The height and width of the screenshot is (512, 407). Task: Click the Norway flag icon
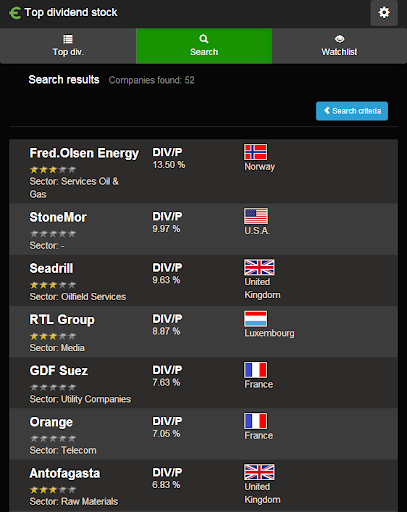click(x=255, y=152)
